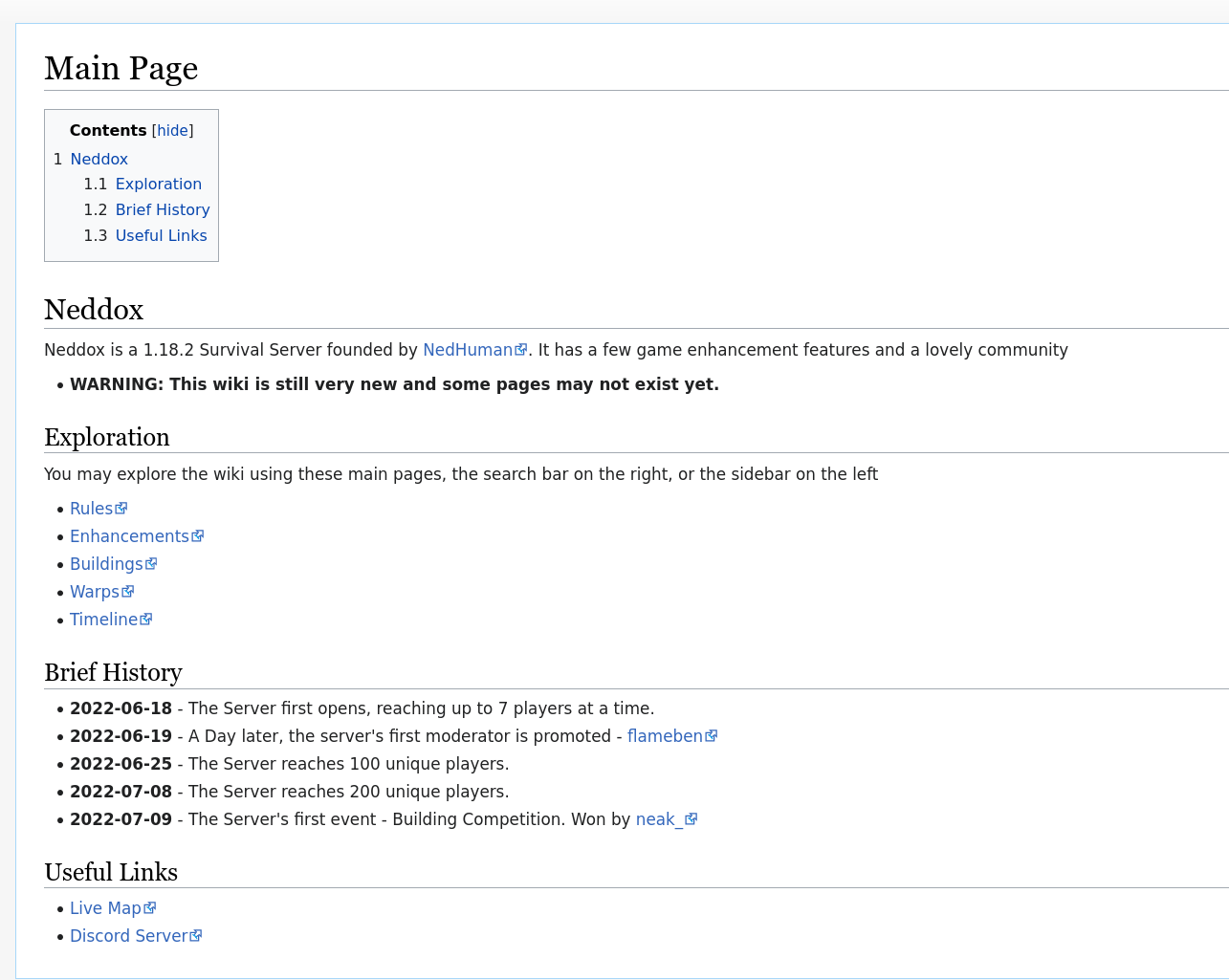Go to Useful Links in contents box
This screenshot has height=980, width=1229.
(x=161, y=236)
